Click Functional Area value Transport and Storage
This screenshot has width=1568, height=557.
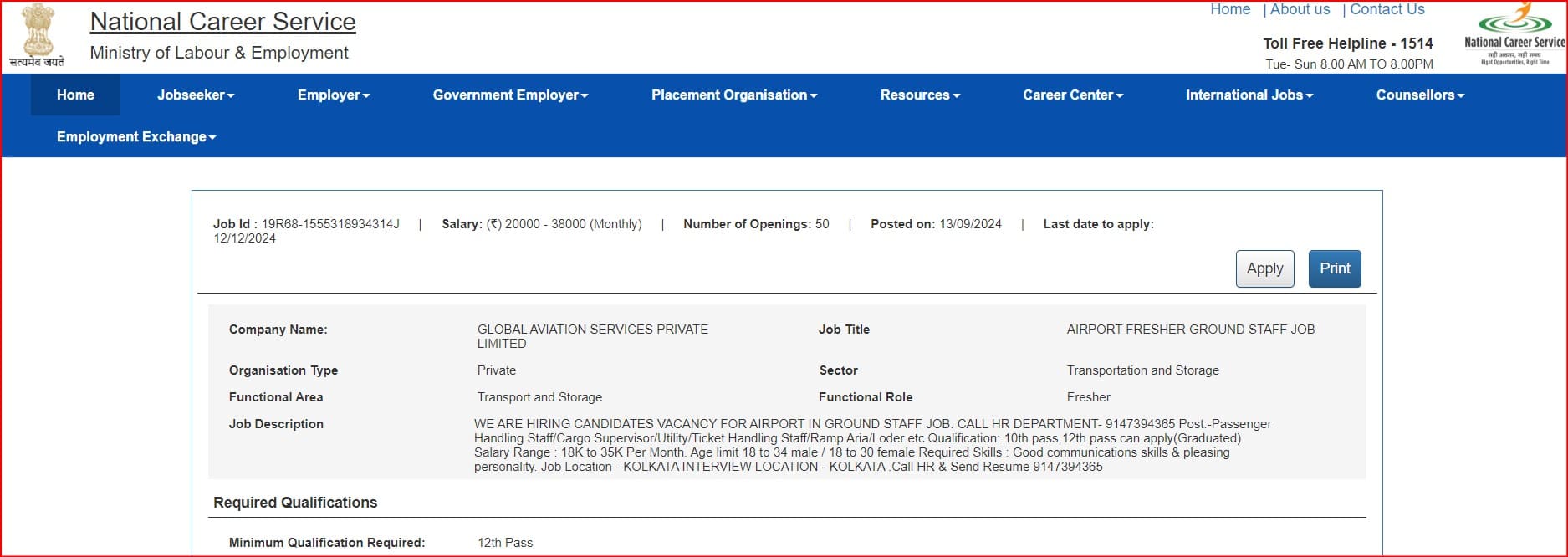pos(539,397)
